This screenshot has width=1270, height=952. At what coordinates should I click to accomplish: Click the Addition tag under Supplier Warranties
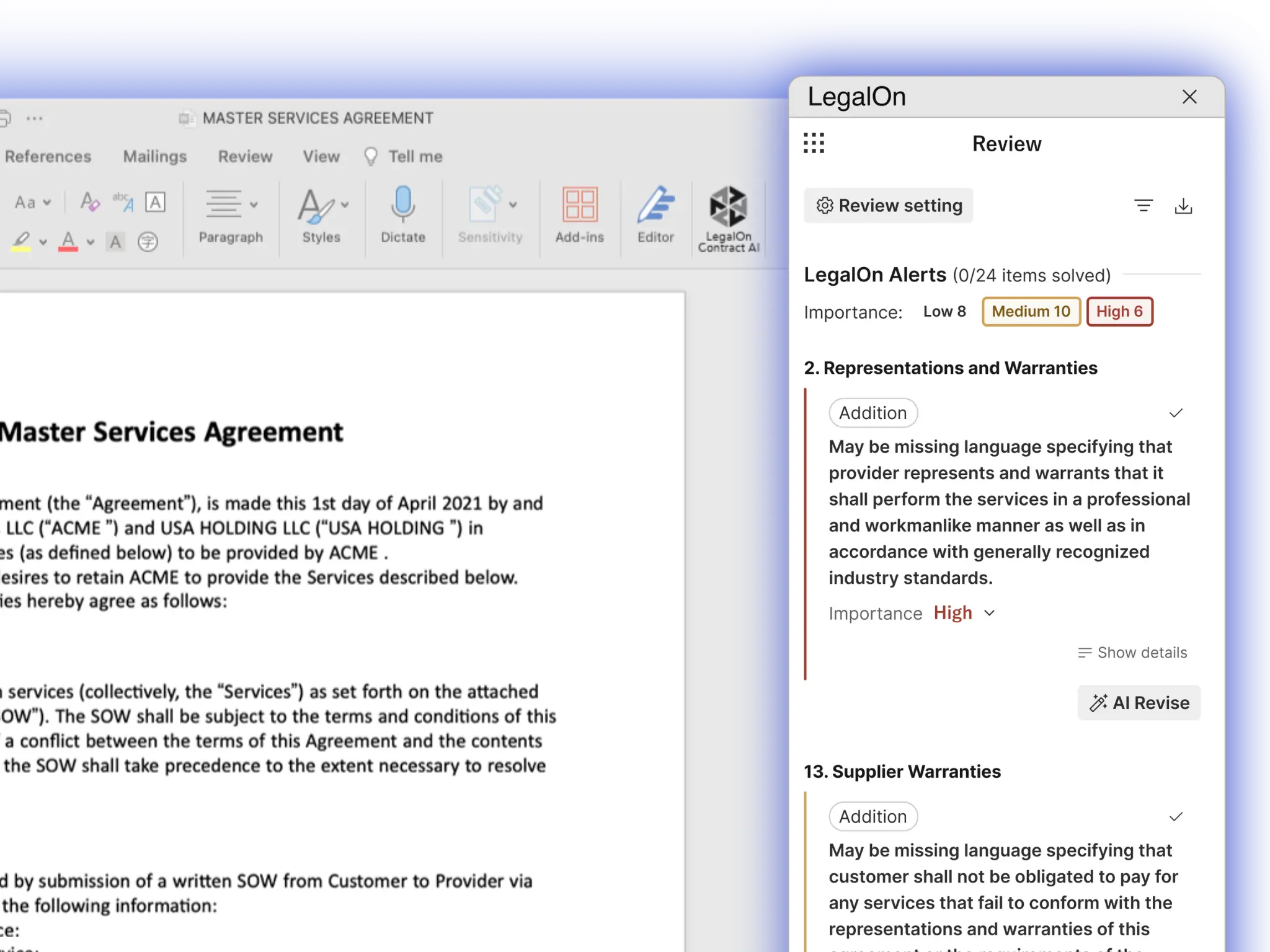873,817
